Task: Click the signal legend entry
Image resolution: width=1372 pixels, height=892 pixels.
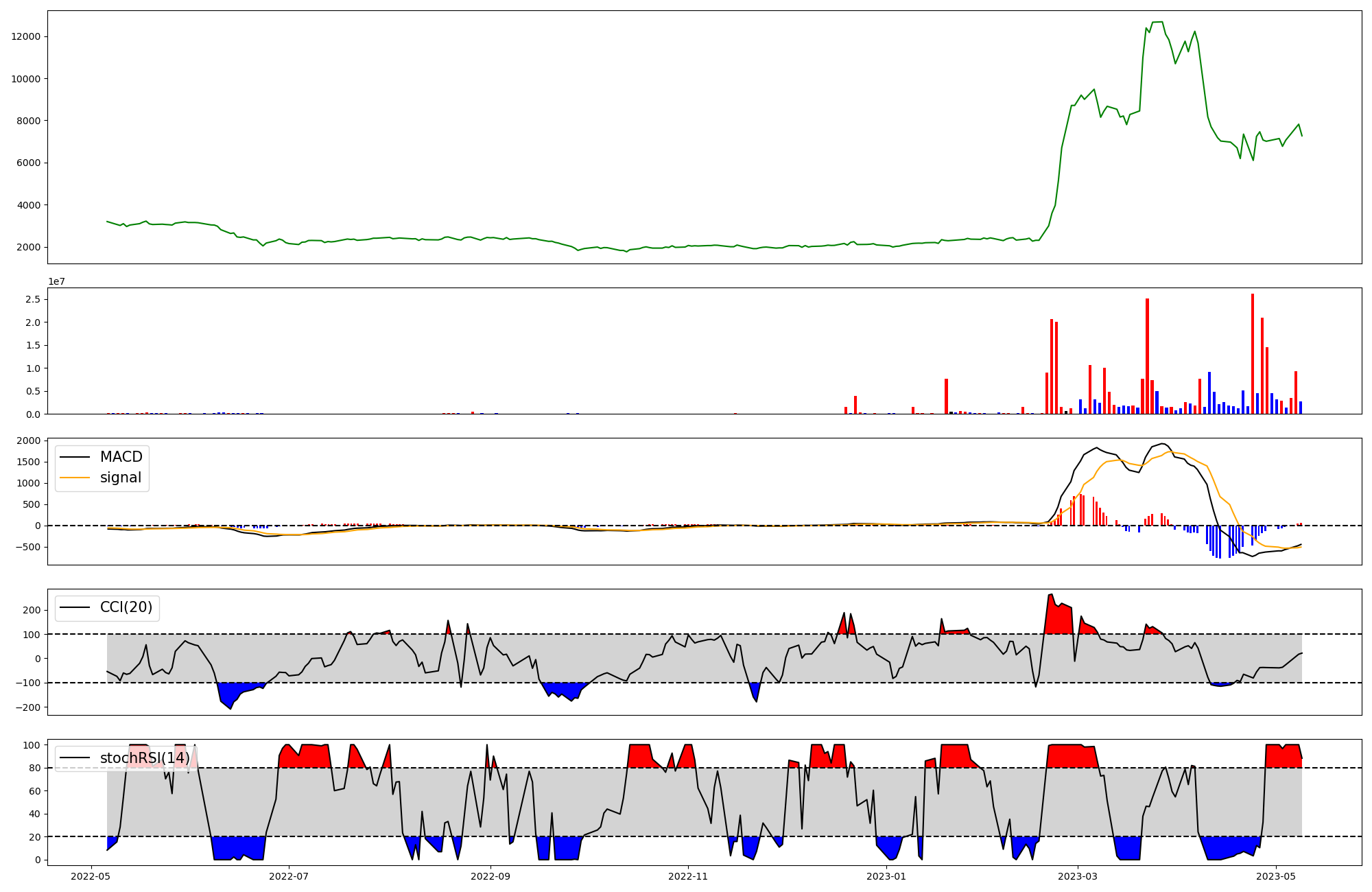Action: pyautogui.click(x=121, y=478)
